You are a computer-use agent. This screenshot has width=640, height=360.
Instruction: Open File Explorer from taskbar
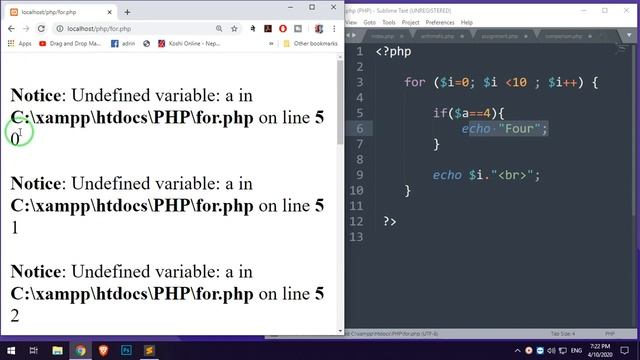pos(57,350)
